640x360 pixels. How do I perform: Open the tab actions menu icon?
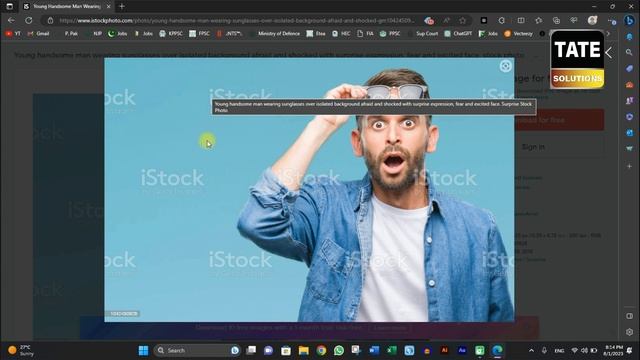point(9,7)
